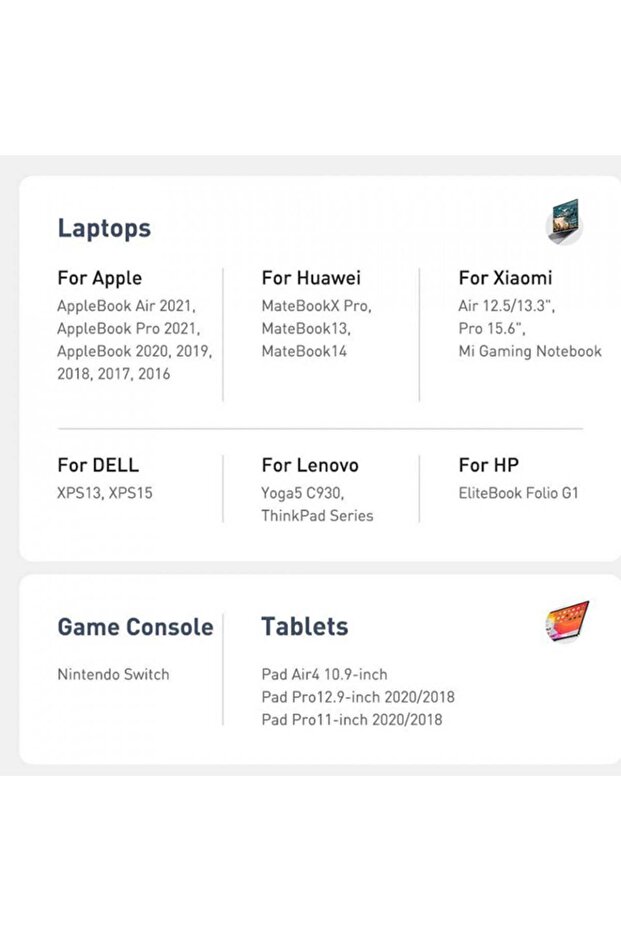This screenshot has width=621, height=931.
Task: Click the Game Console heading
Action: 135,627
